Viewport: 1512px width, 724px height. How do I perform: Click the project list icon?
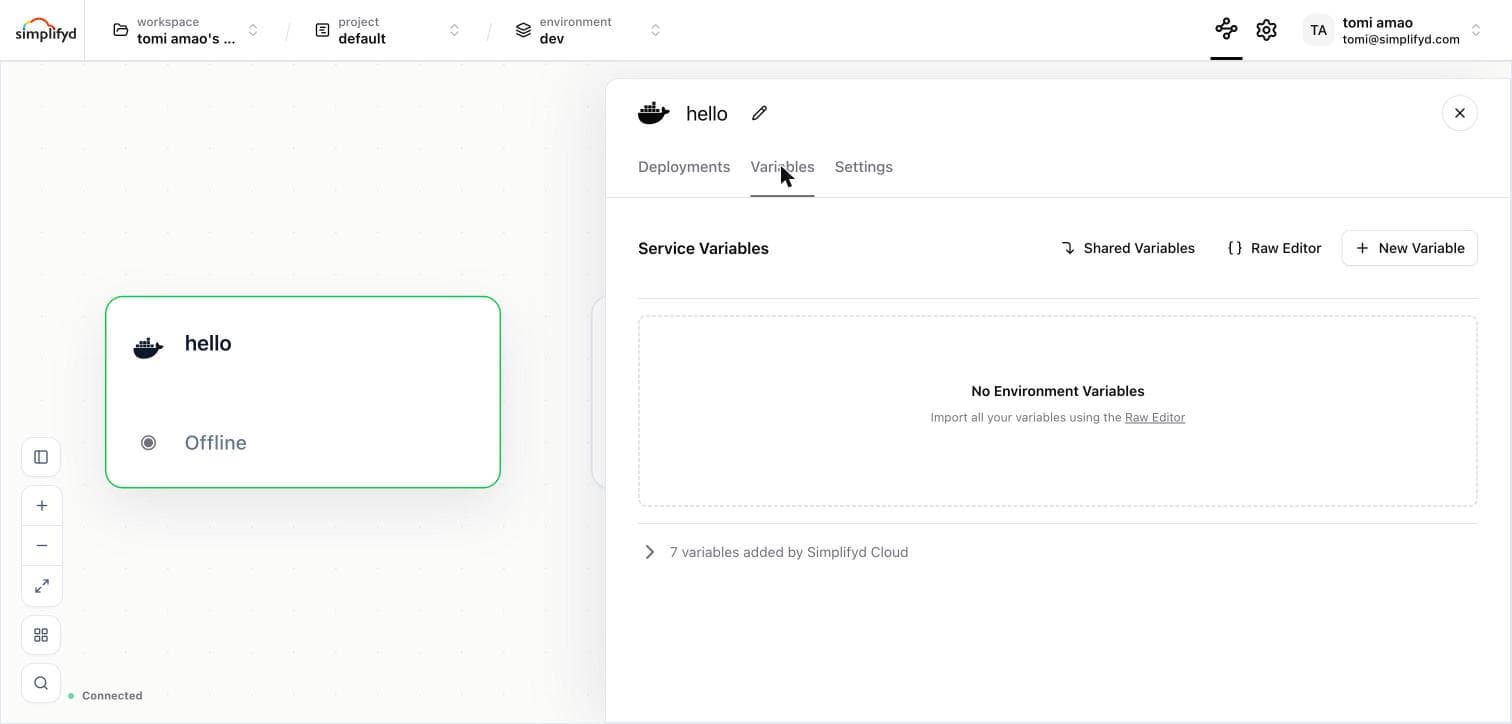point(322,30)
